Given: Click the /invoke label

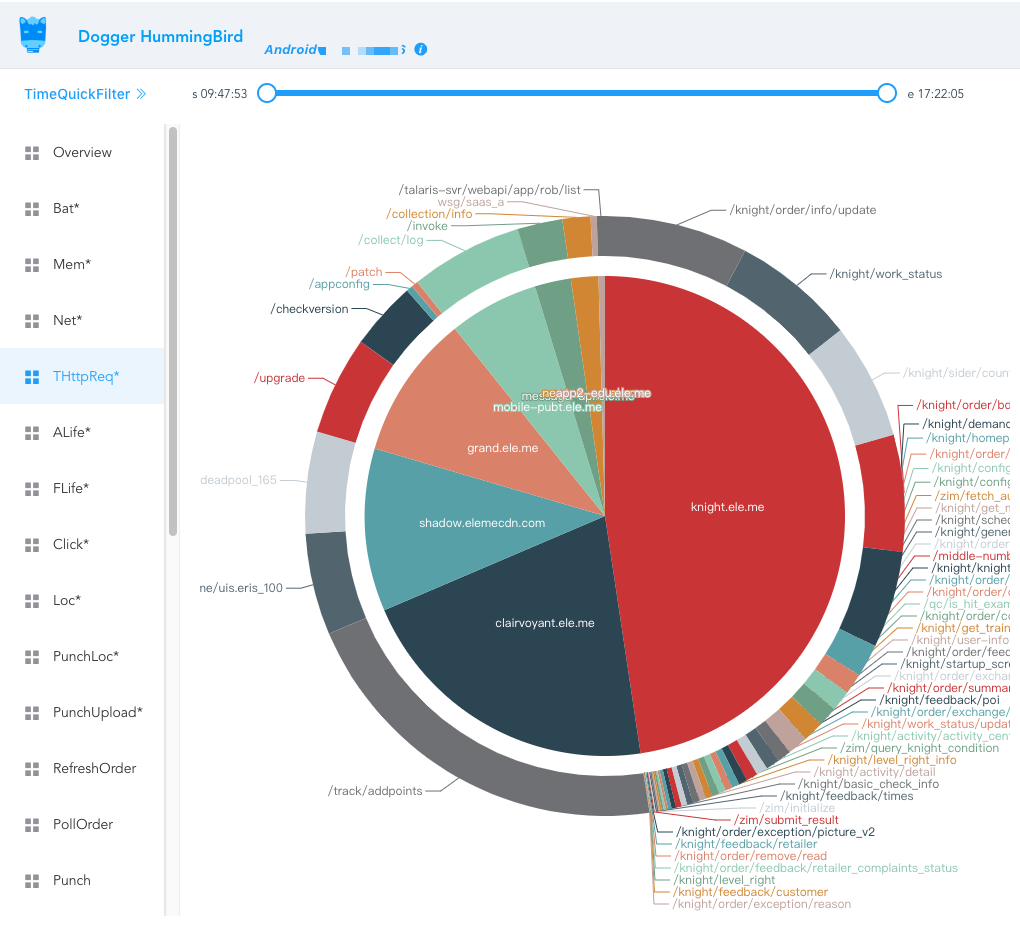Looking at the screenshot, I should (x=427, y=226).
